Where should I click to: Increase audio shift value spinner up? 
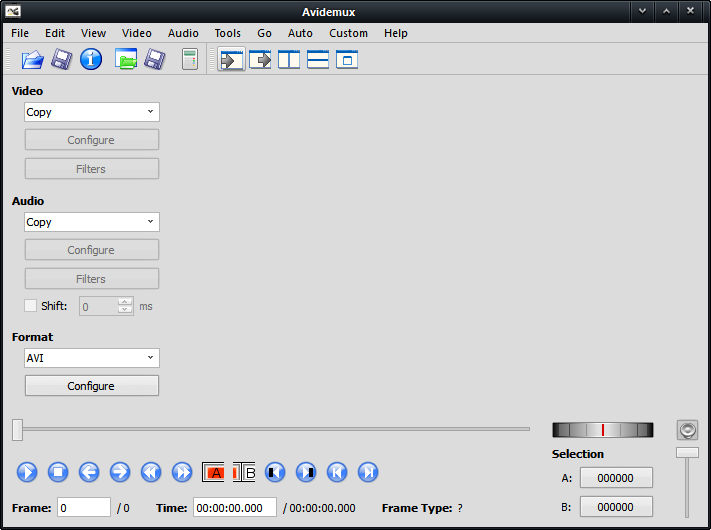[x=125, y=302]
